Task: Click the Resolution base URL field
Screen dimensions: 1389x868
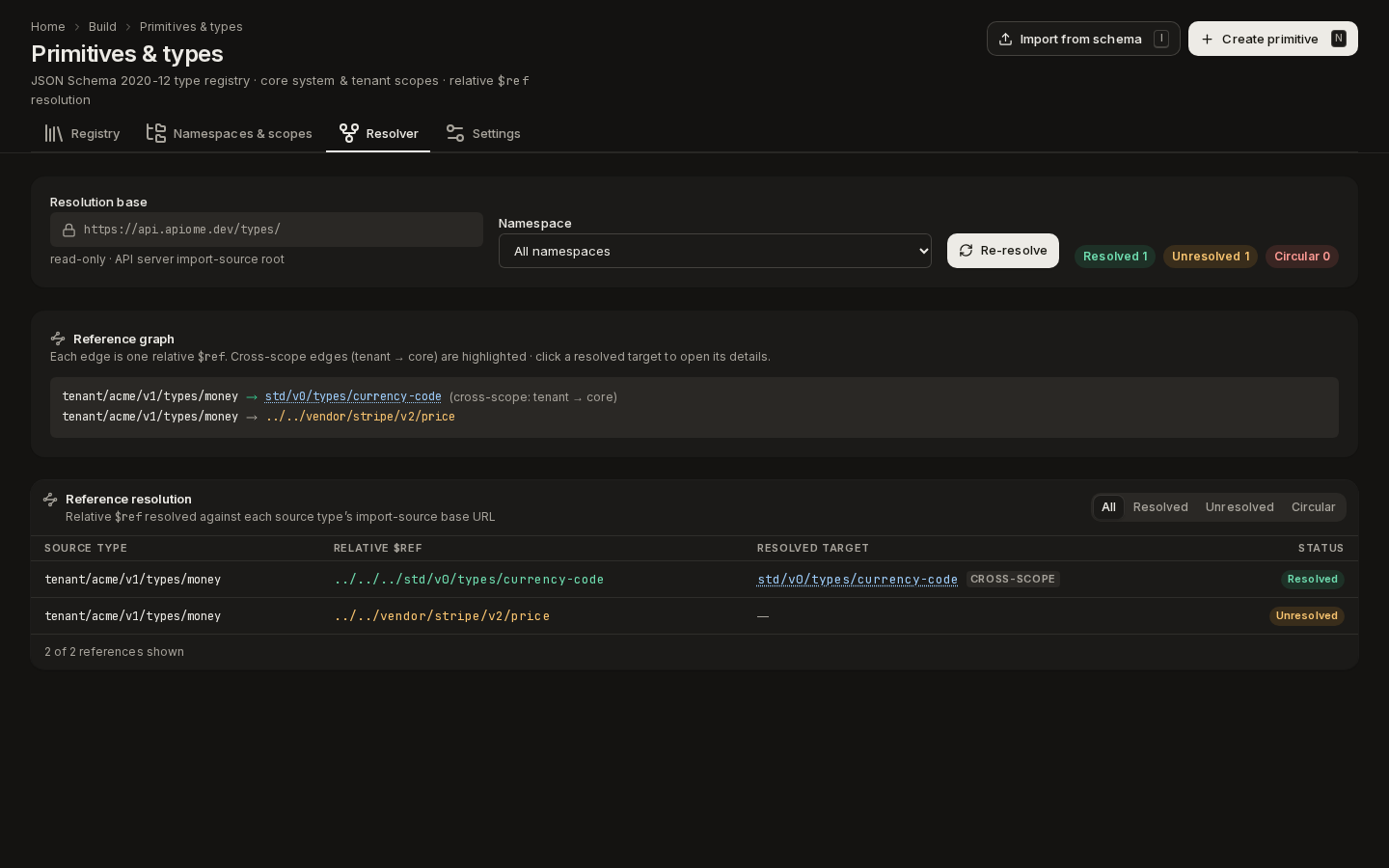Action: pos(266,230)
